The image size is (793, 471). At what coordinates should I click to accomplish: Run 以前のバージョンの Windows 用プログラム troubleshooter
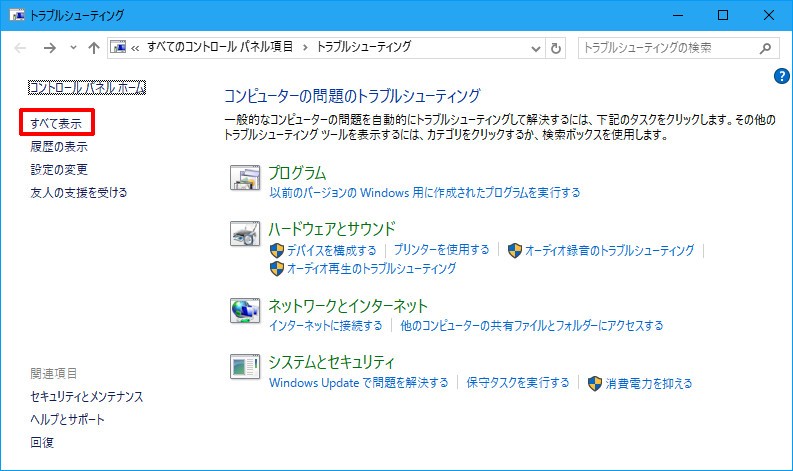point(425,192)
